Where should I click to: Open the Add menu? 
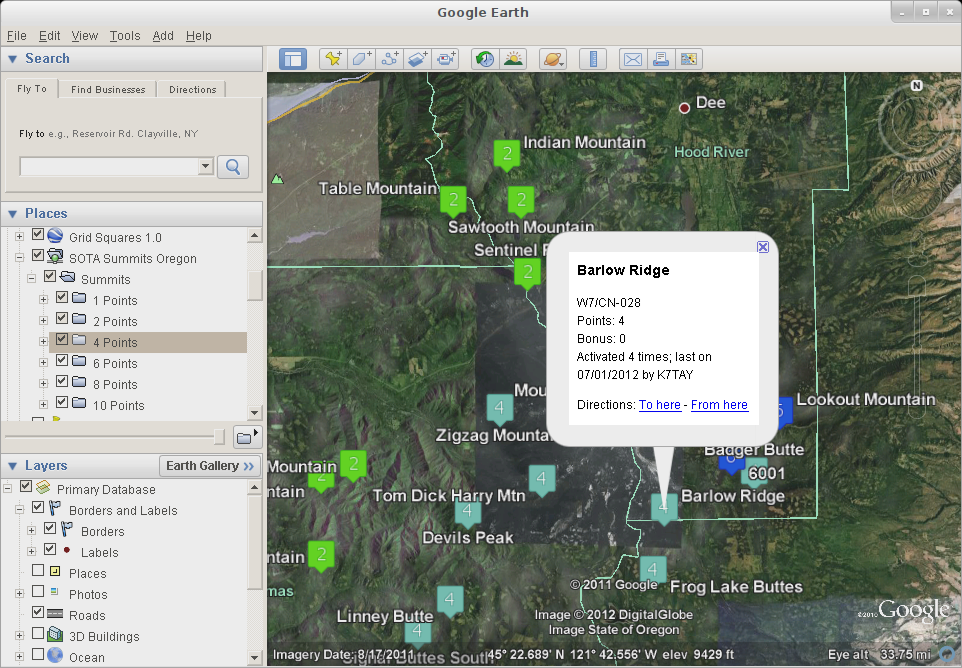pos(163,36)
